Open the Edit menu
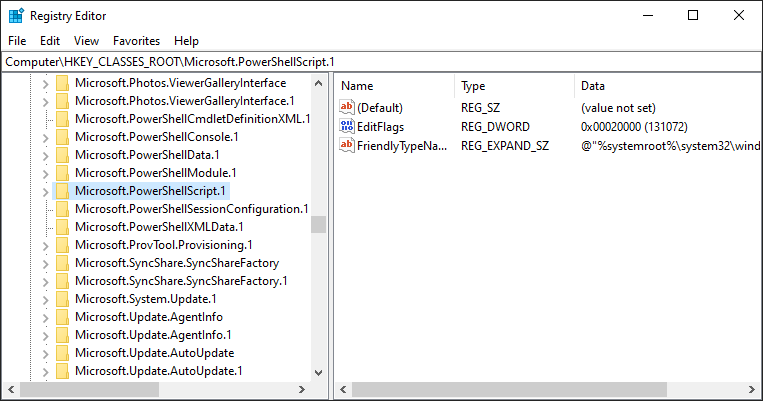The image size is (763, 401). point(50,41)
